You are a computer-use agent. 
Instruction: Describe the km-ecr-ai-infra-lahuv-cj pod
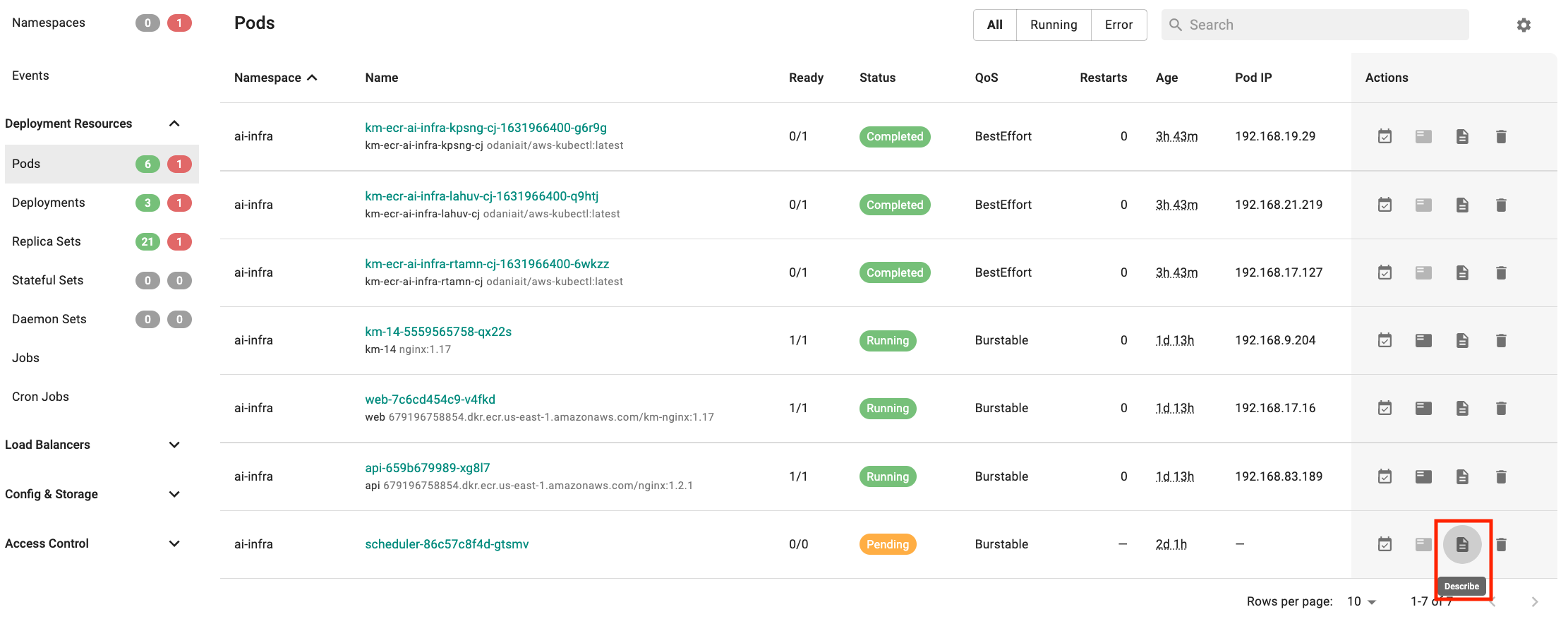(x=1462, y=205)
